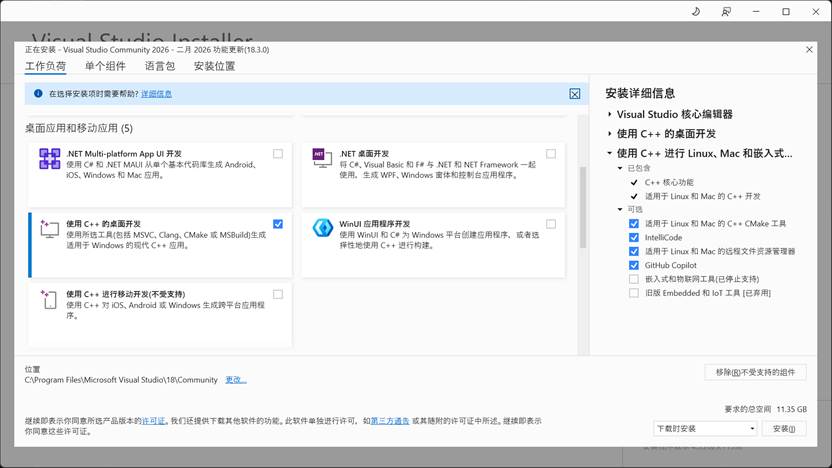
Task: Click the 安装 button
Action: (x=784, y=428)
